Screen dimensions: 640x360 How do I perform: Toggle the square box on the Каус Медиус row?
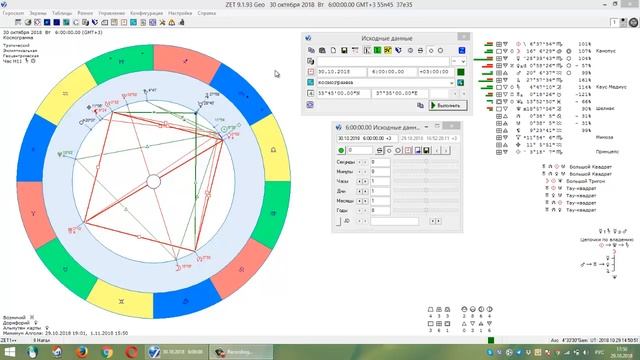click(499, 87)
